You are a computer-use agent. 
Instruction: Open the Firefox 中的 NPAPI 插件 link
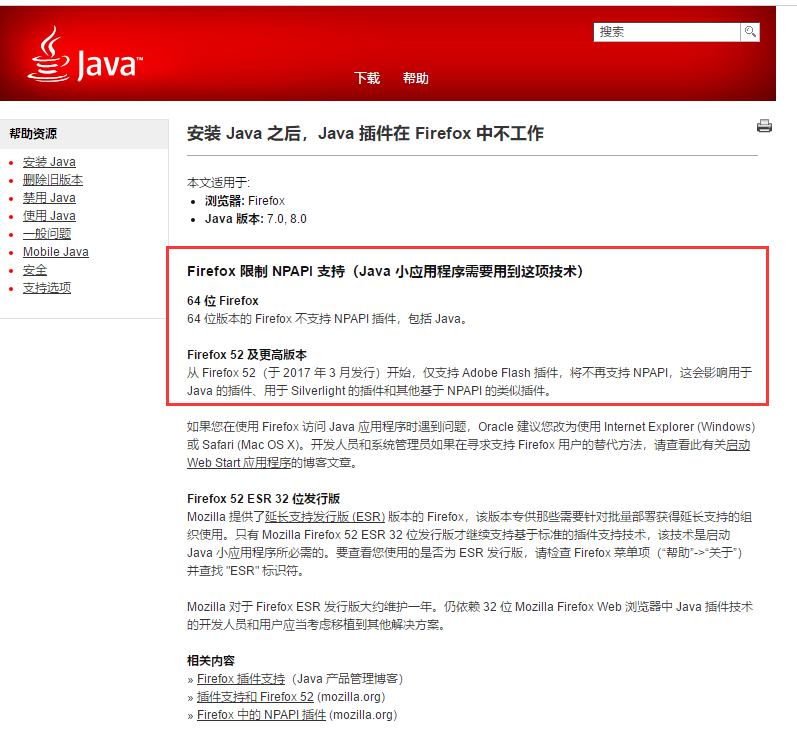(x=261, y=715)
